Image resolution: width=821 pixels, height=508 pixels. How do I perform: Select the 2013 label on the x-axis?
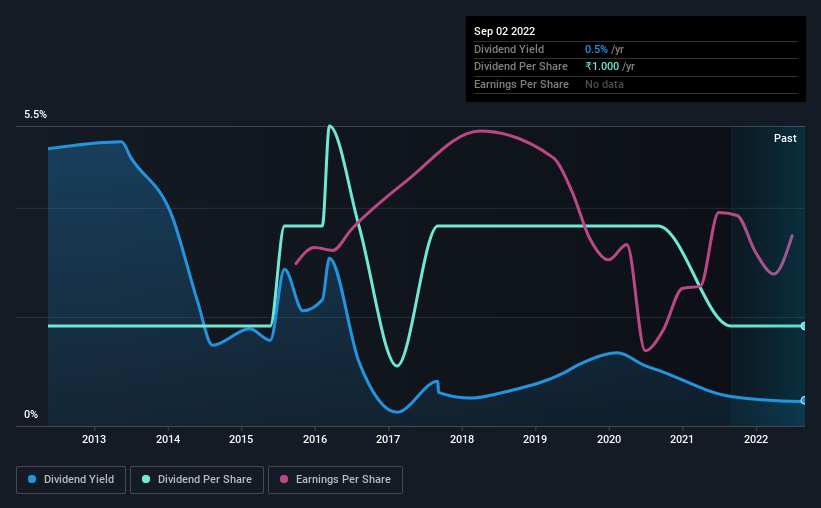[x=94, y=439]
